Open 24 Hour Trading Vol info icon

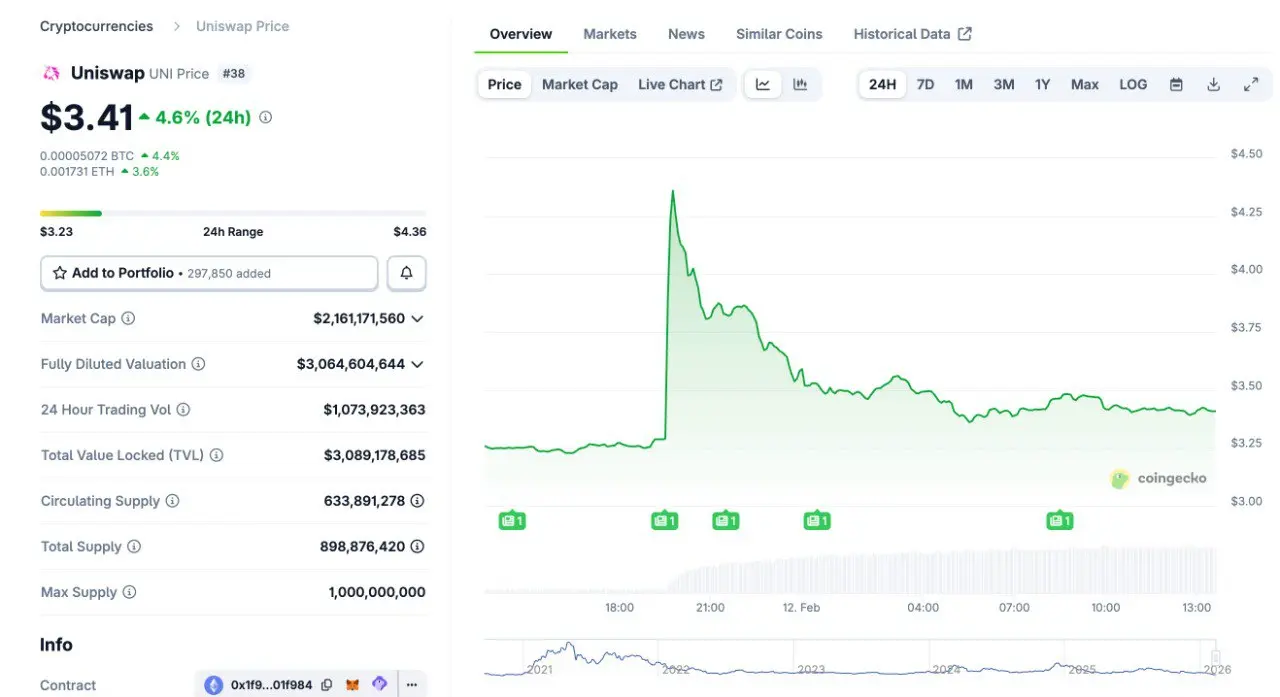[x=183, y=409]
